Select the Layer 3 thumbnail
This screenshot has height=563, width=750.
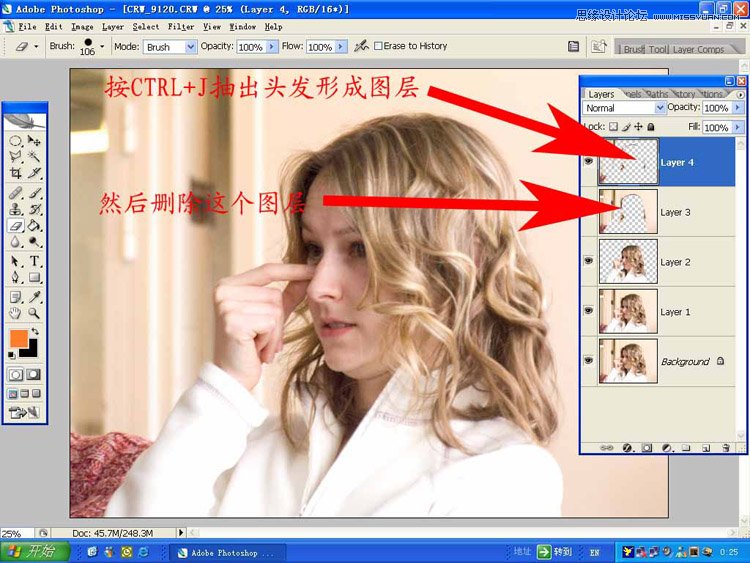pos(628,211)
